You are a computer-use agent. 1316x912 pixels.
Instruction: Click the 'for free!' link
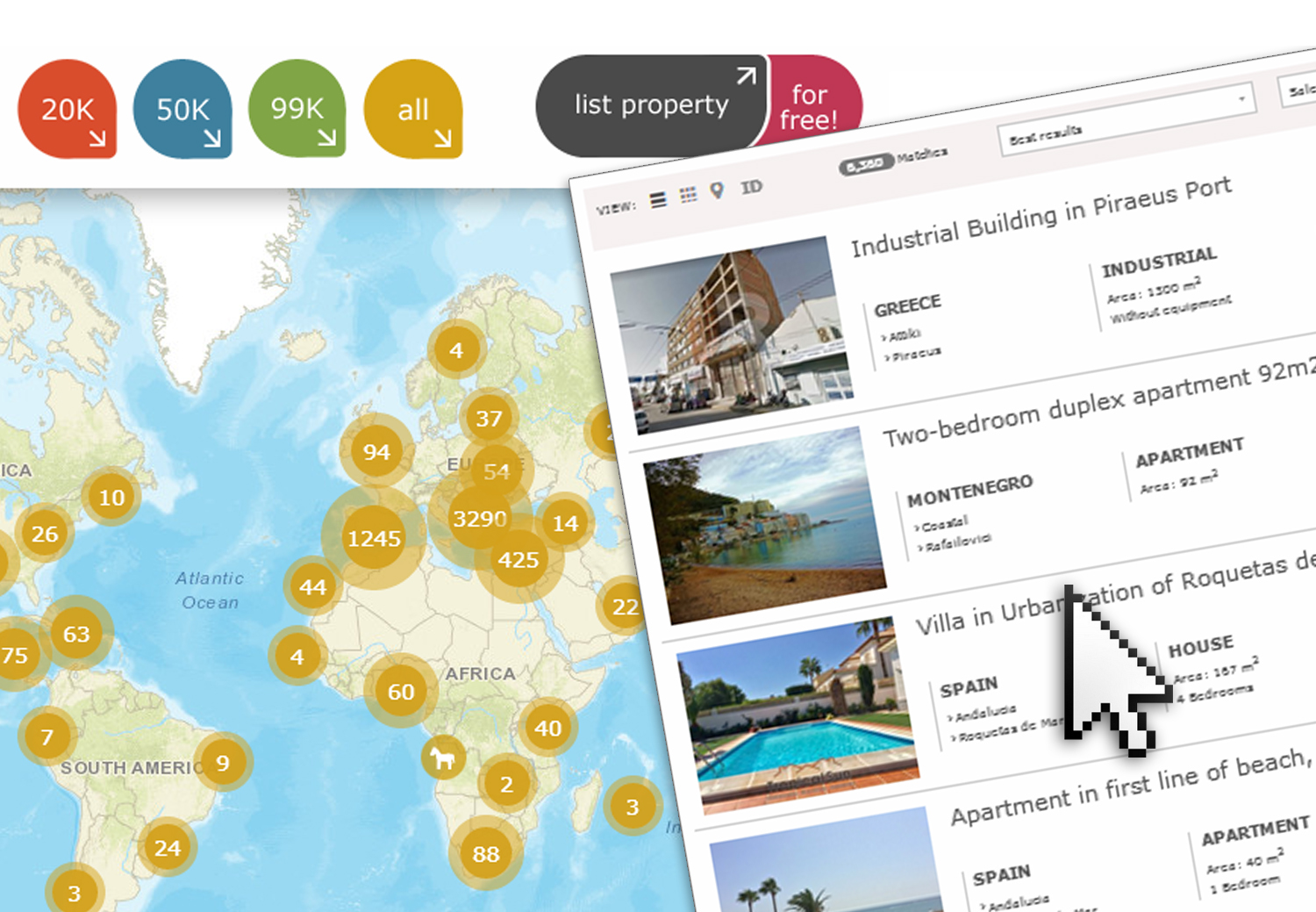(809, 106)
